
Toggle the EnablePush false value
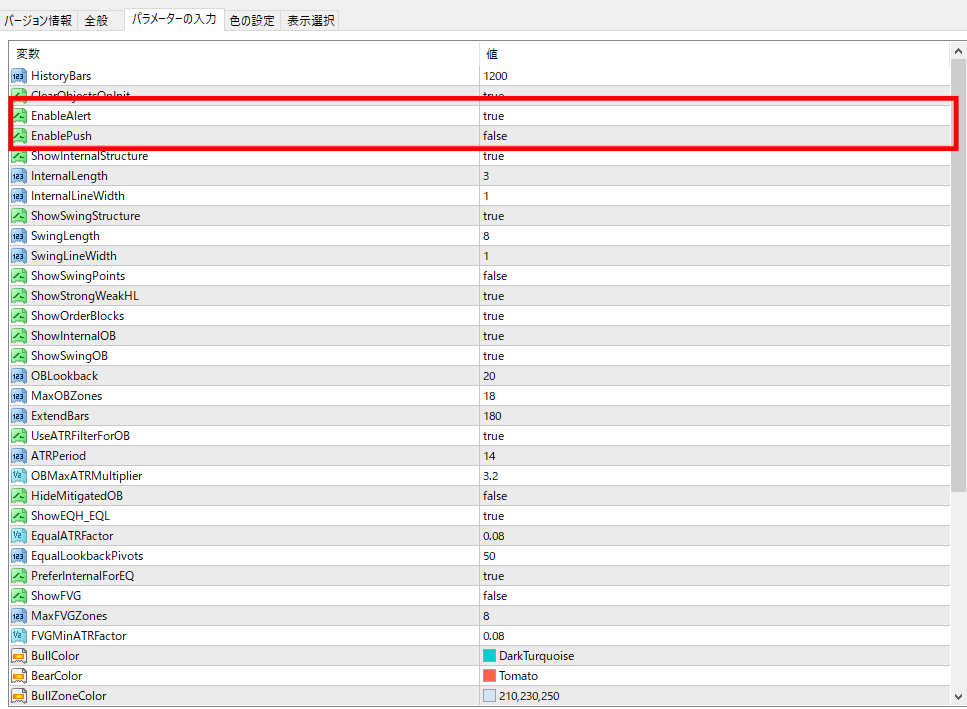pyautogui.click(x=495, y=136)
